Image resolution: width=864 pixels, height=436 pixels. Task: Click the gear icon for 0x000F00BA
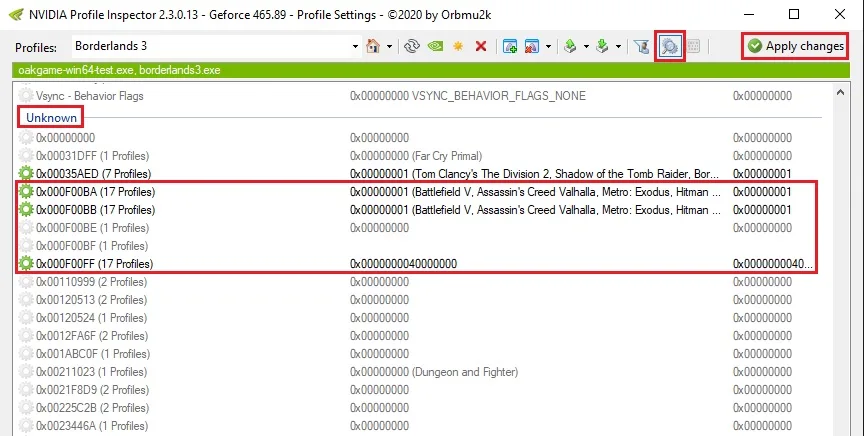coord(26,192)
